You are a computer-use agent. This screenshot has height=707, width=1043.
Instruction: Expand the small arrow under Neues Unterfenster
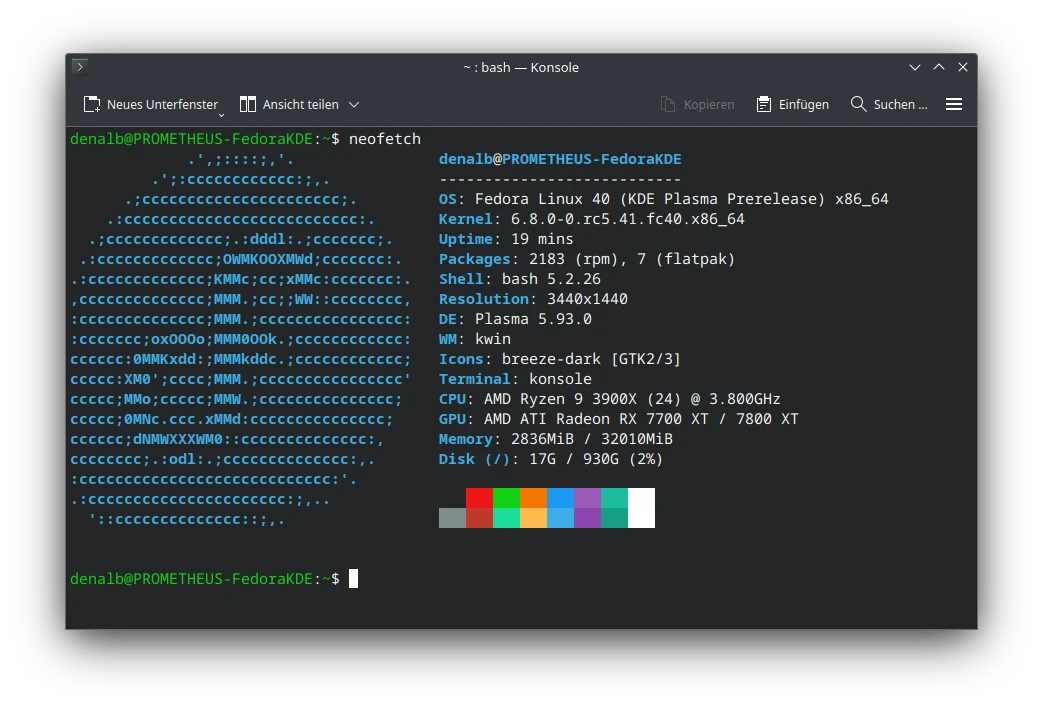222,116
